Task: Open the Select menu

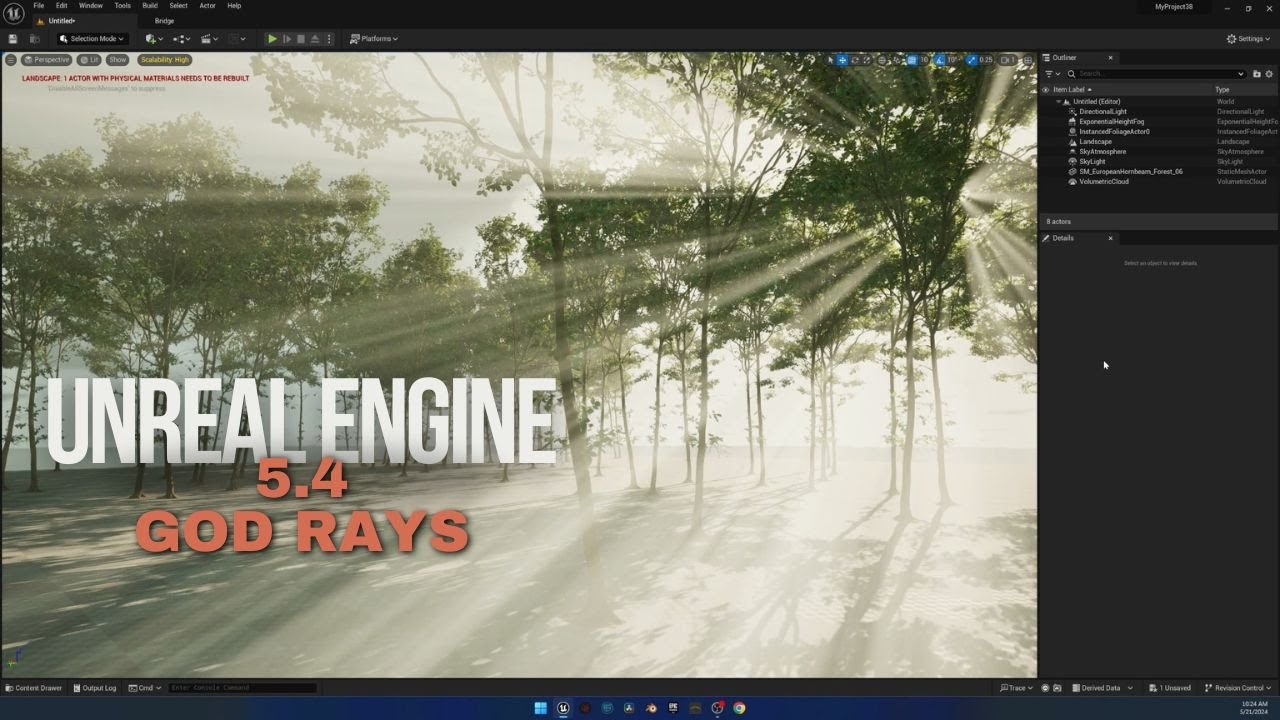Action: (178, 6)
